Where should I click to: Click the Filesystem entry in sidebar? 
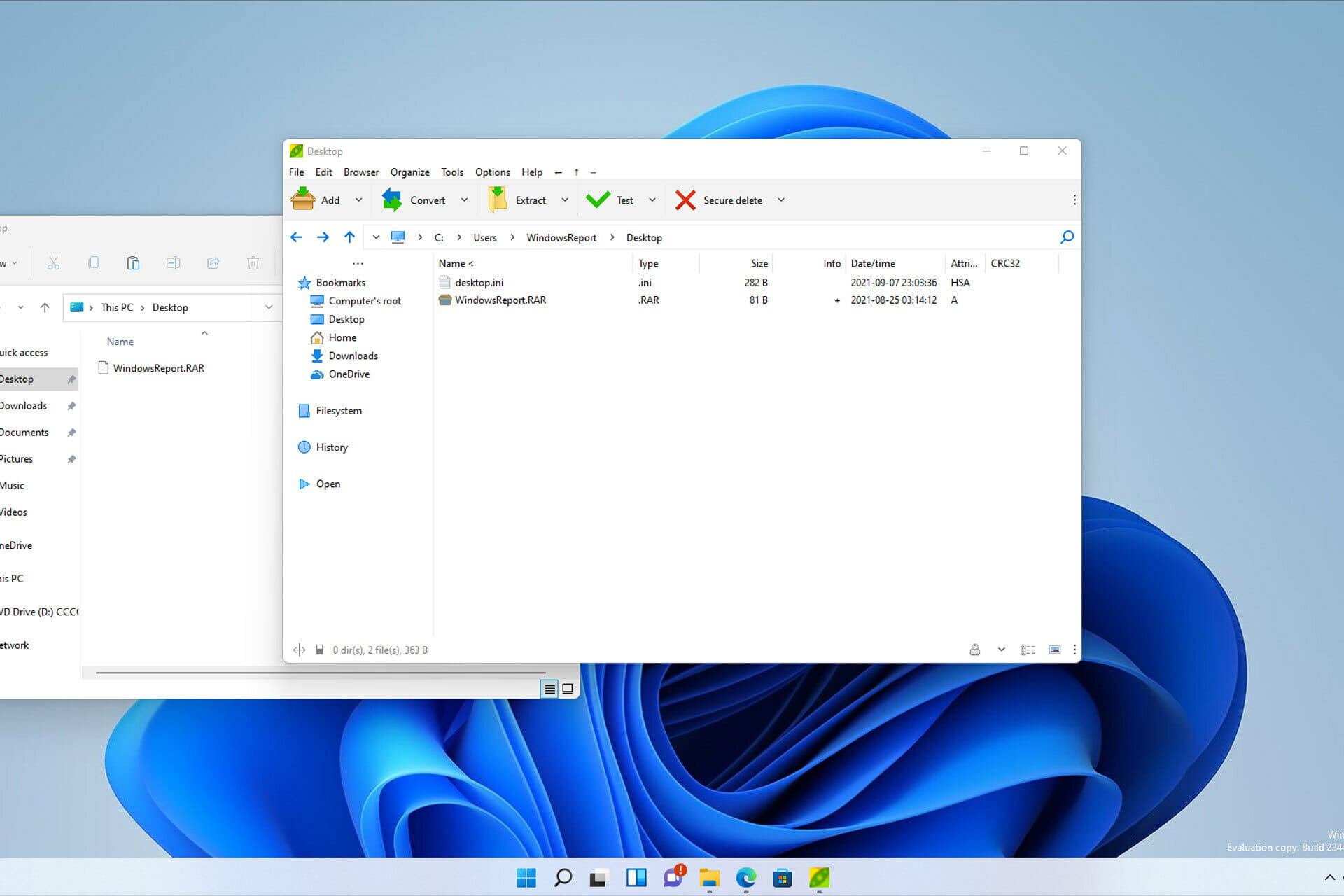(341, 410)
